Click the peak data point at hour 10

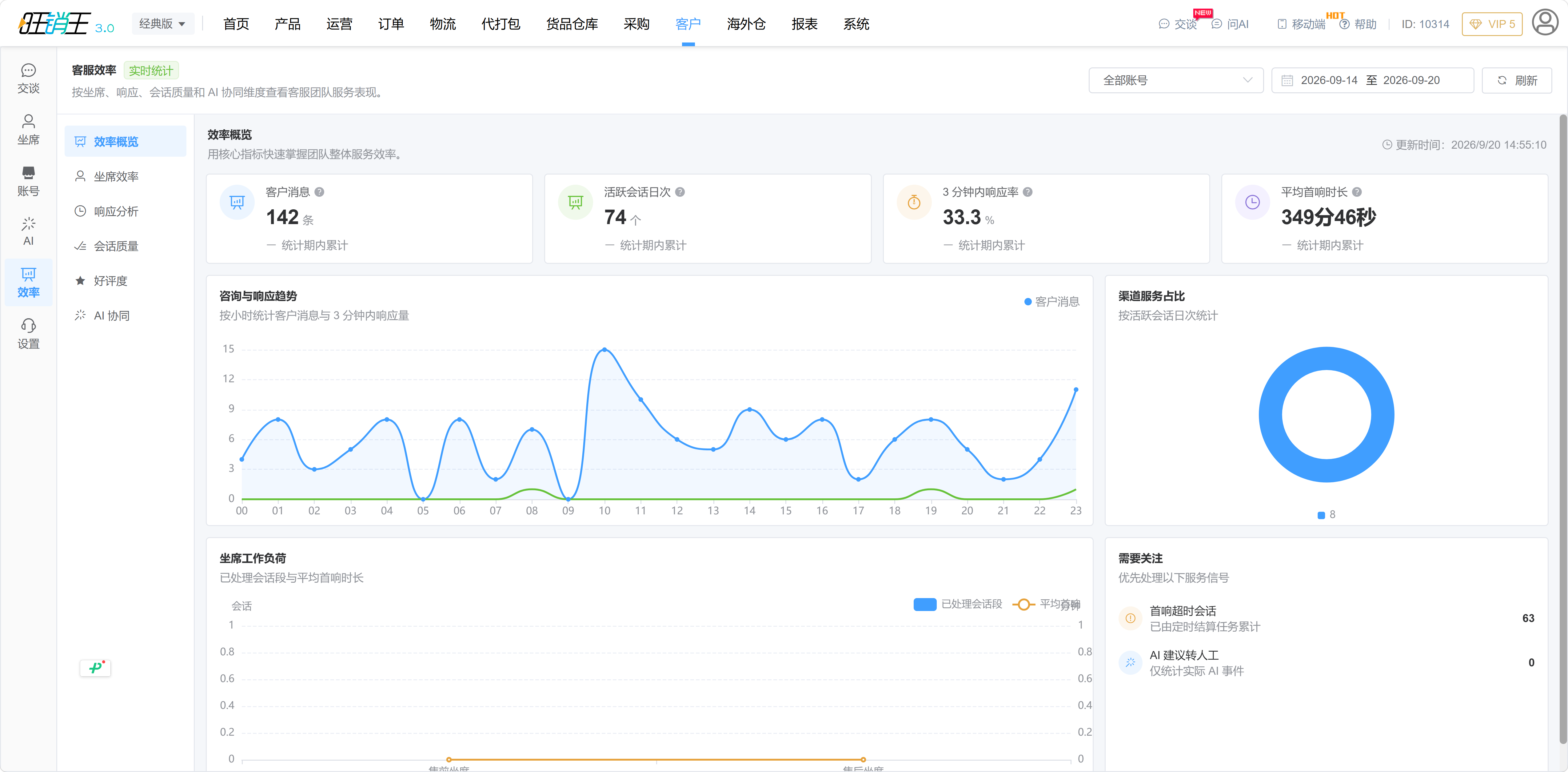coord(604,349)
